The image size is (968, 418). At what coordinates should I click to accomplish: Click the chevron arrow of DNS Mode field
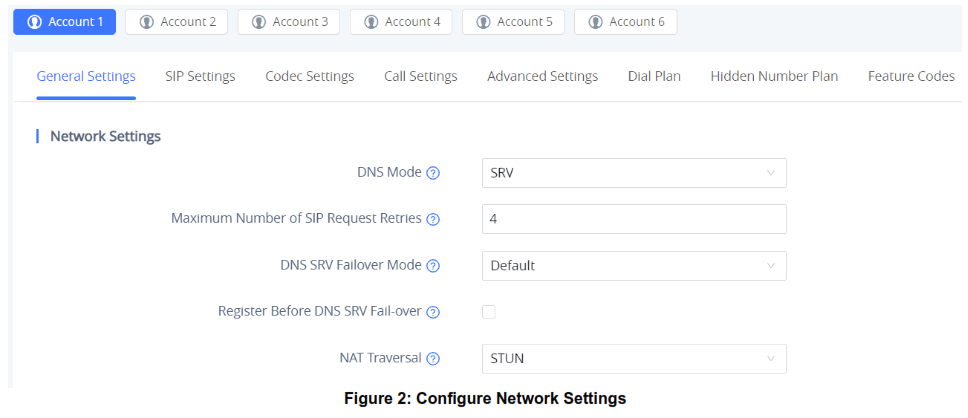pos(770,173)
